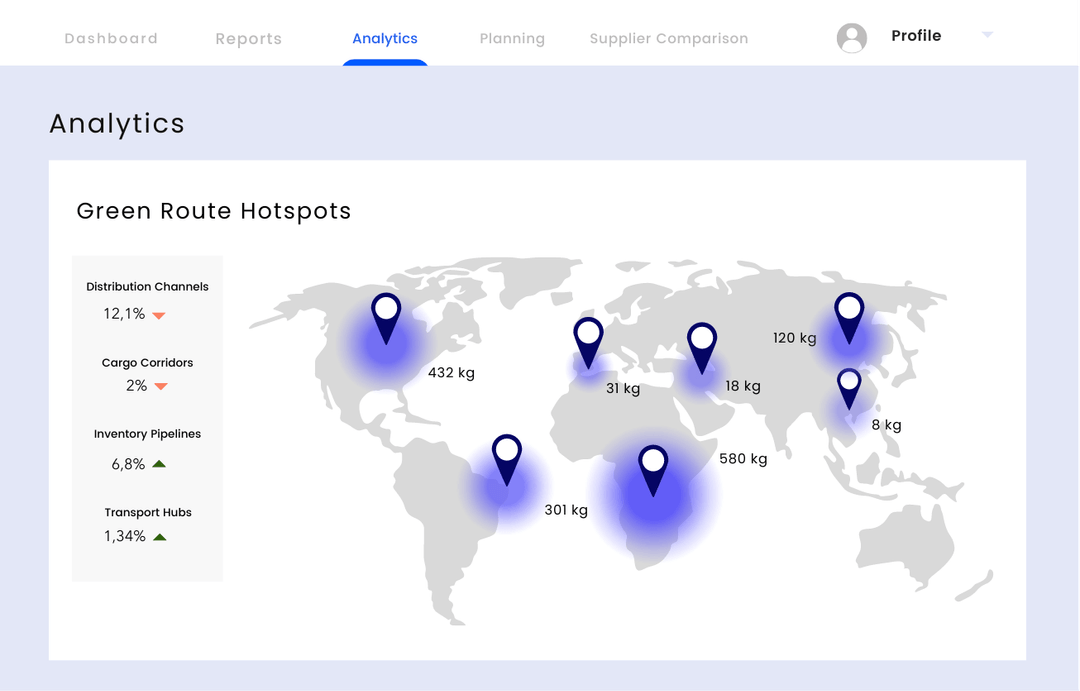Screen dimensions: 1080x691
Task: Click the map pin over North America
Action: pyautogui.click(x=386, y=312)
